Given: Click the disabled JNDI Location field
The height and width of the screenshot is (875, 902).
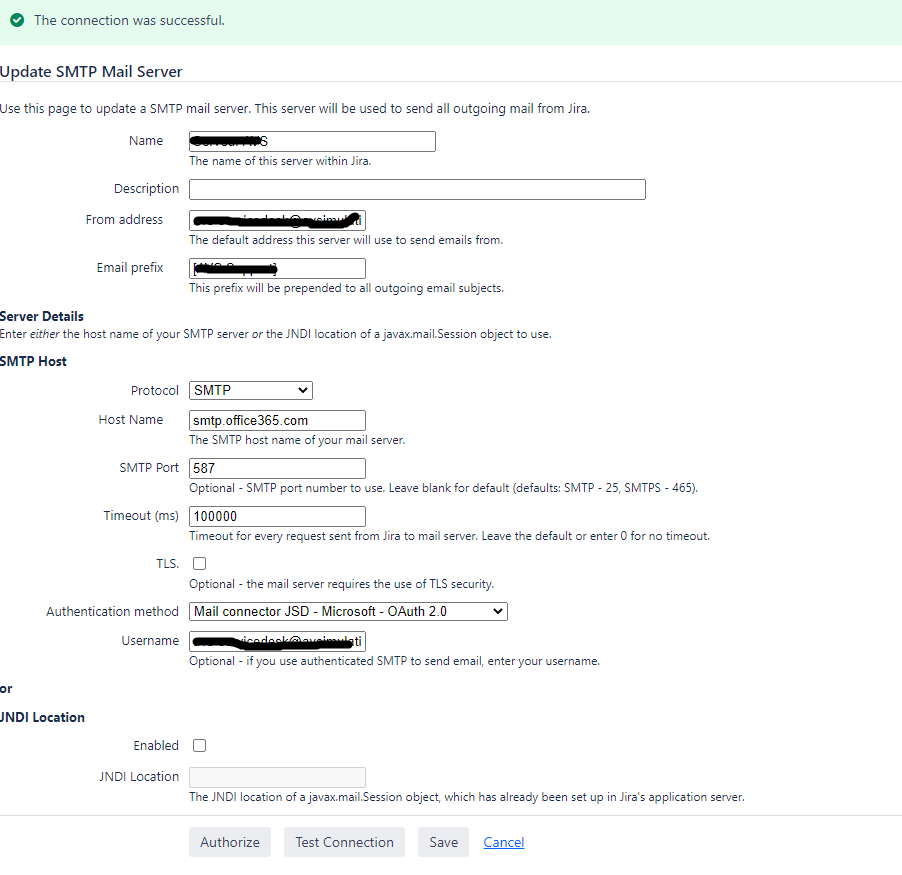Looking at the screenshot, I should 277,777.
